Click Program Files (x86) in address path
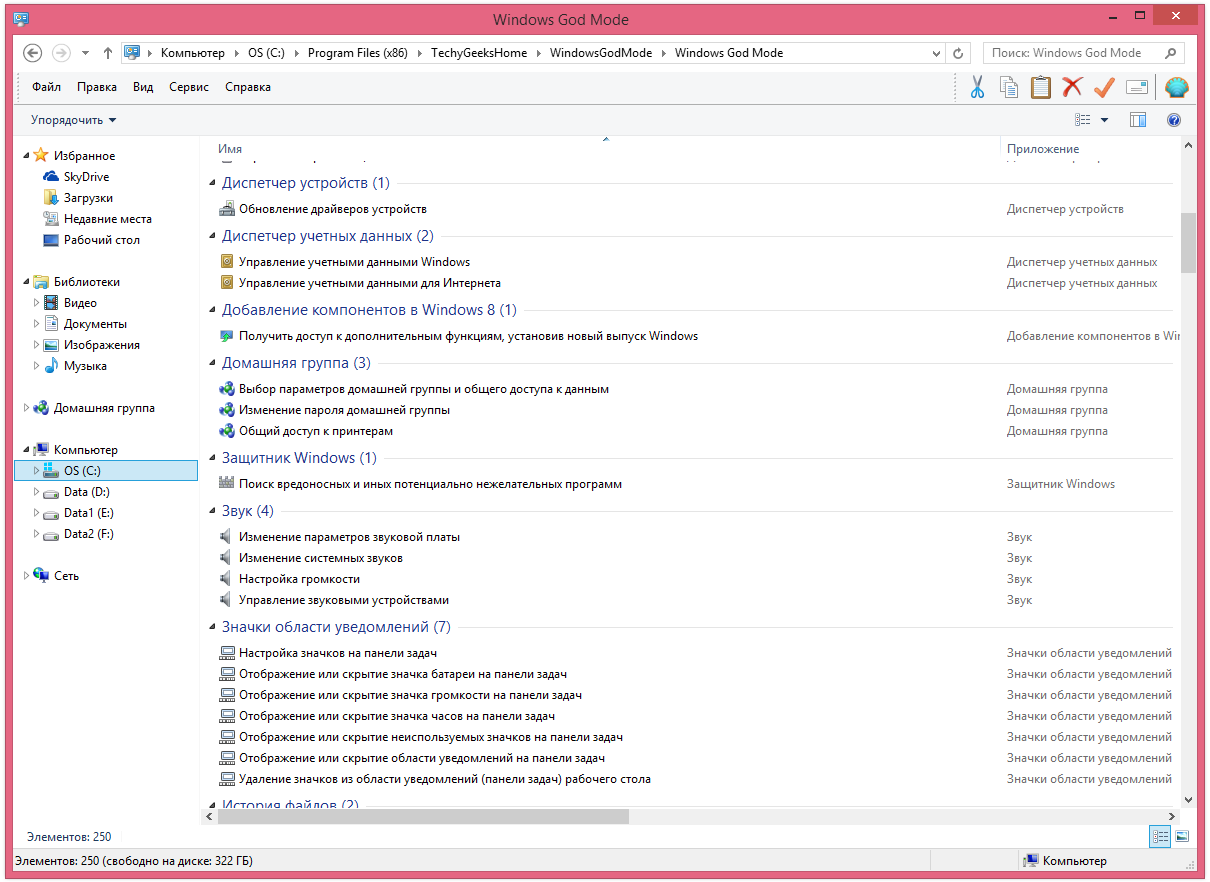This screenshot has width=1210, height=882. coord(360,53)
